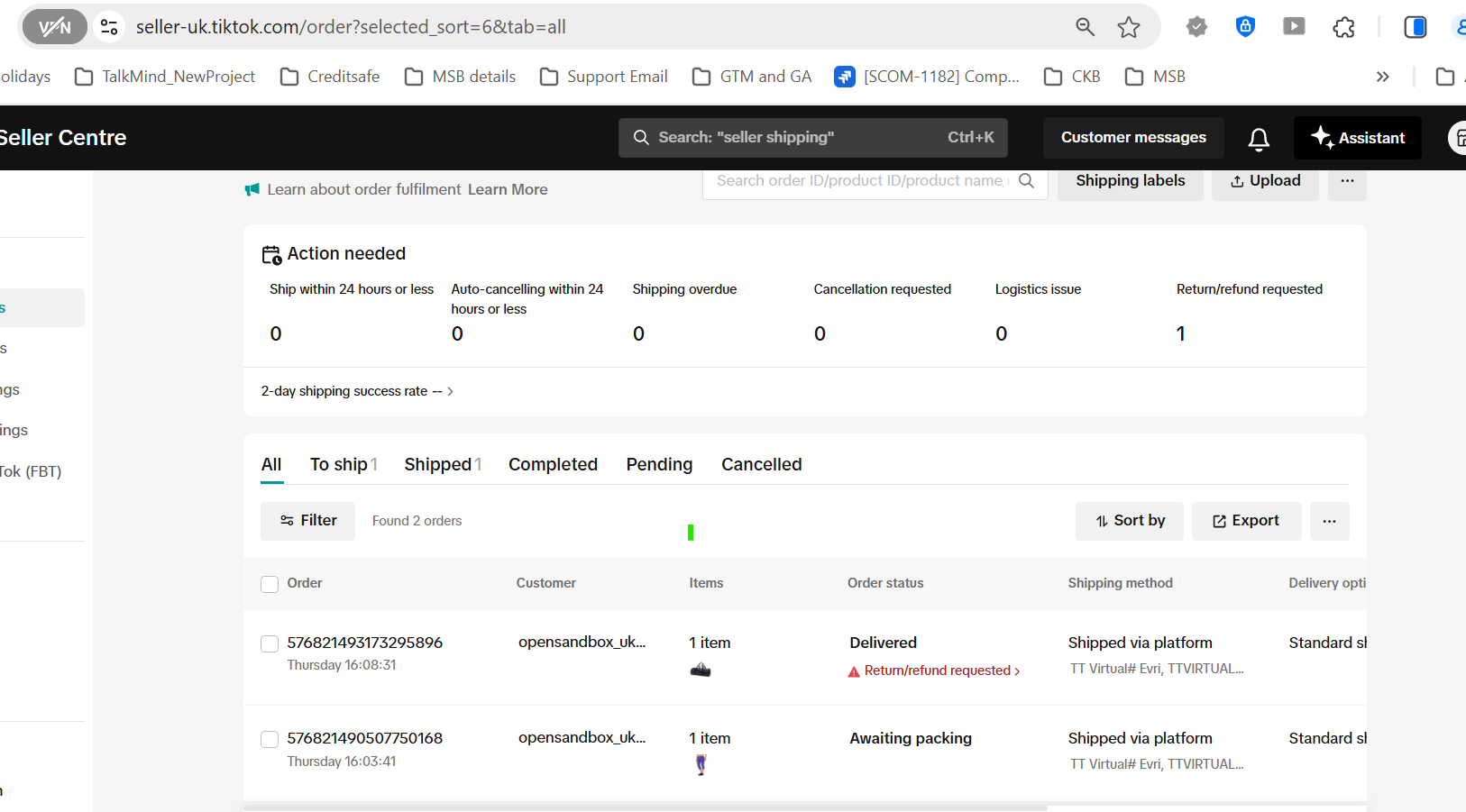
Task: Open the Bitwarden shield extension icon
Action: (x=1245, y=27)
